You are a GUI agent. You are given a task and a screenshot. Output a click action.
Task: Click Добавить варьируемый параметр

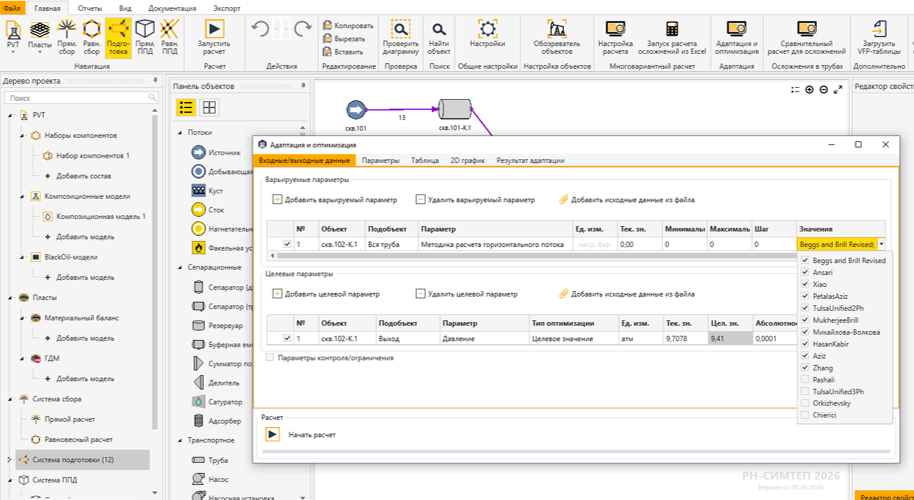335,199
